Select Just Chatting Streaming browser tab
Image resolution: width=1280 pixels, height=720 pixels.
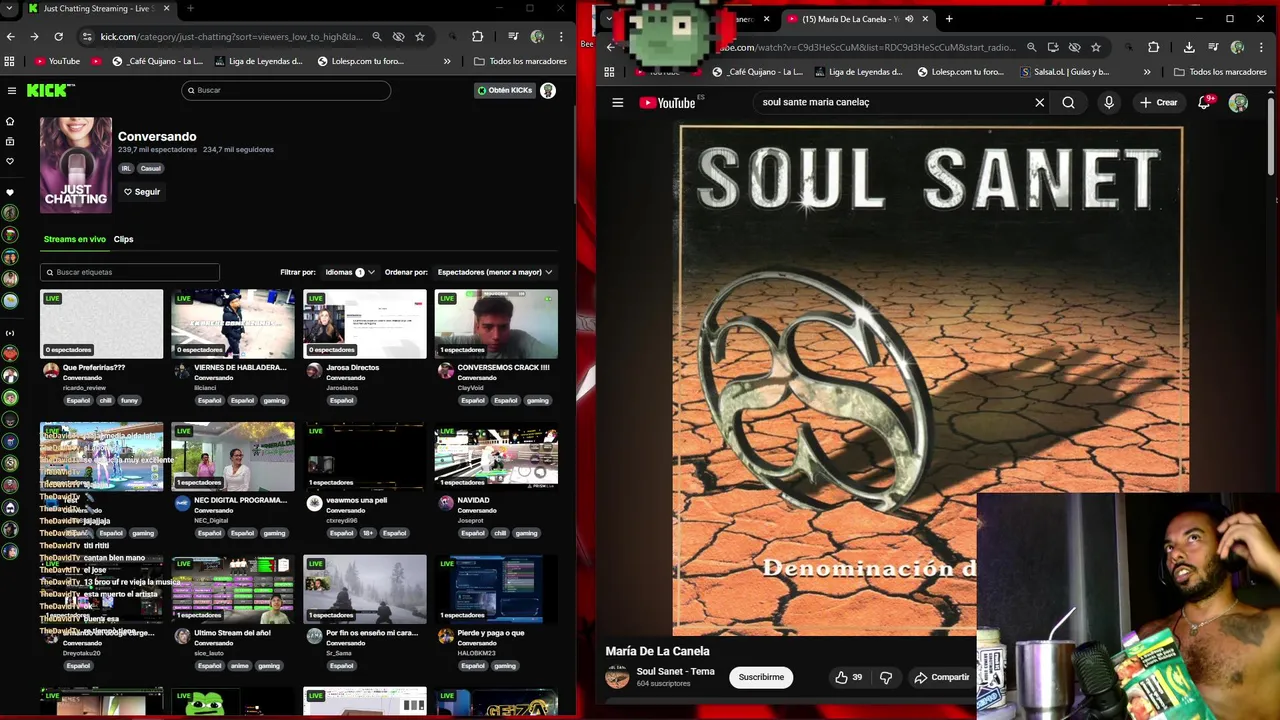98,9
